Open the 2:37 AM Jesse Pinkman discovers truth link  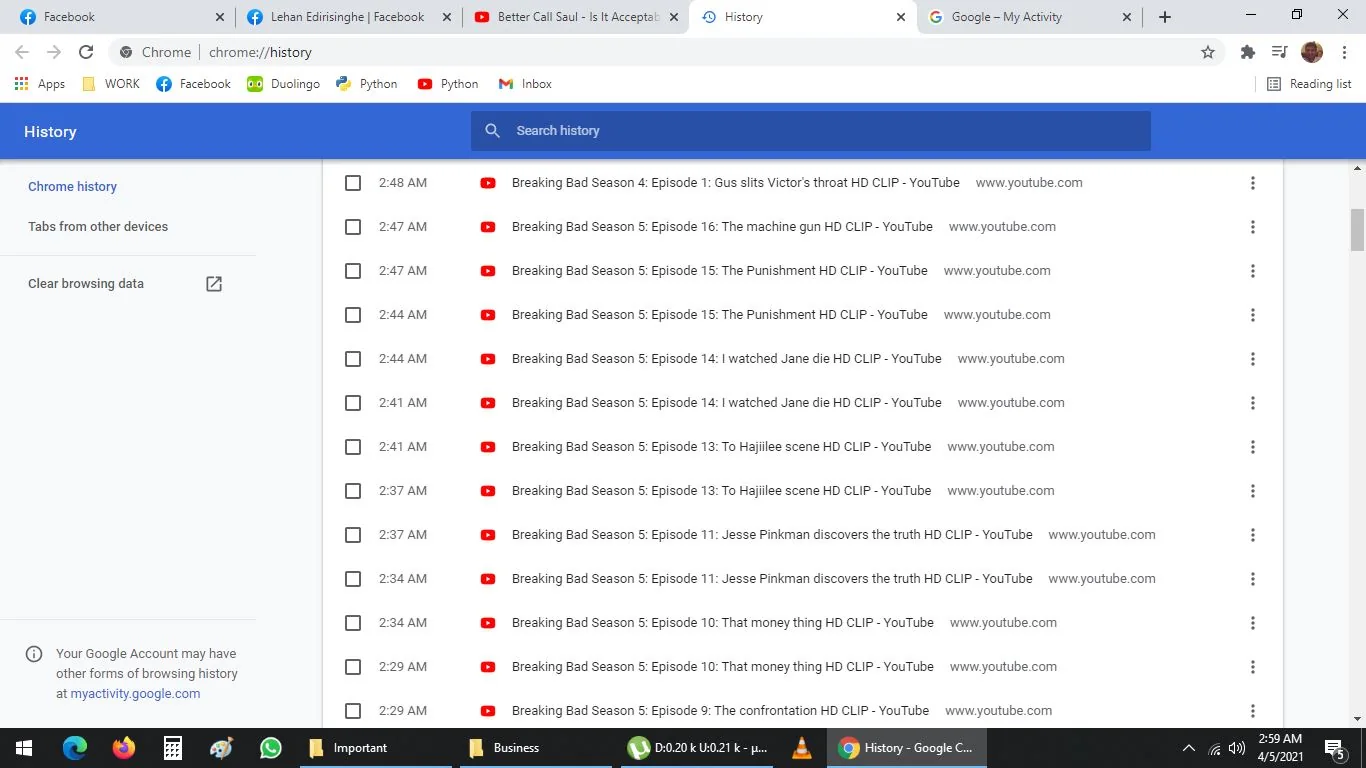click(x=772, y=535)
